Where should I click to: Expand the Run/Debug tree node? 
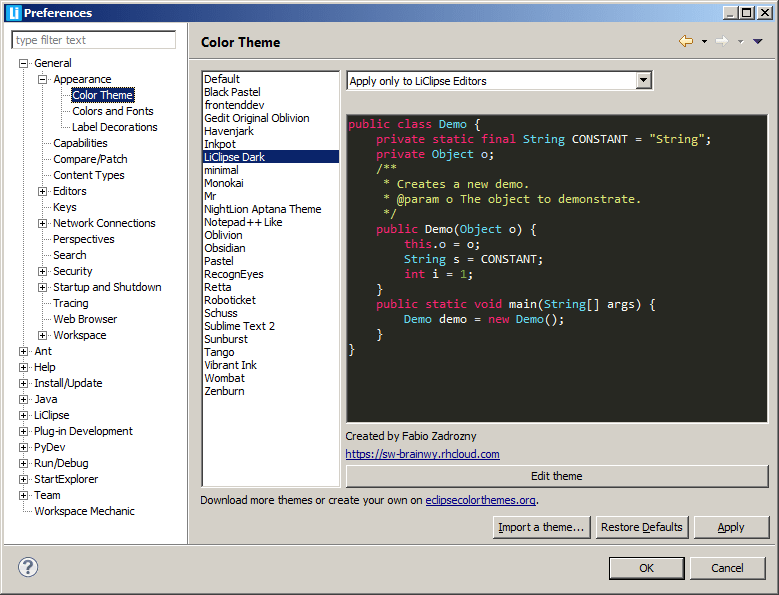pyautogui.click(x=23, y=463)
